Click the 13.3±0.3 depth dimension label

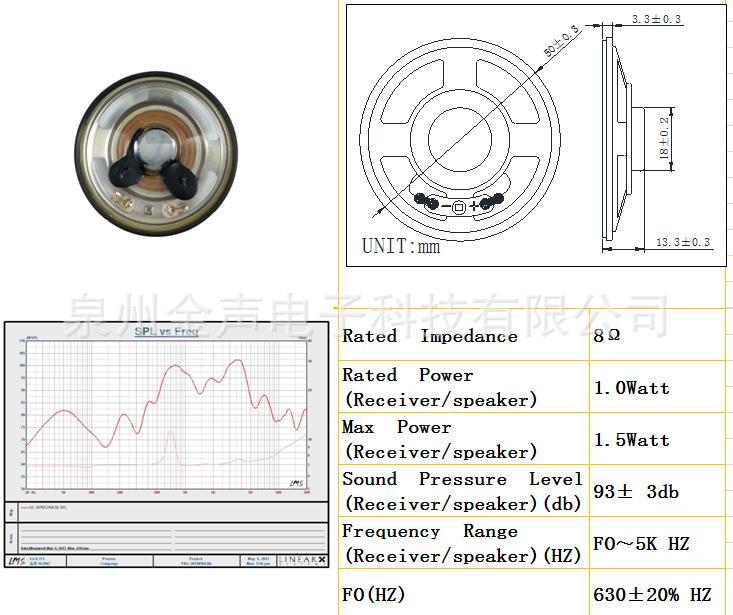pyautogui.click(x=683, y=242)
